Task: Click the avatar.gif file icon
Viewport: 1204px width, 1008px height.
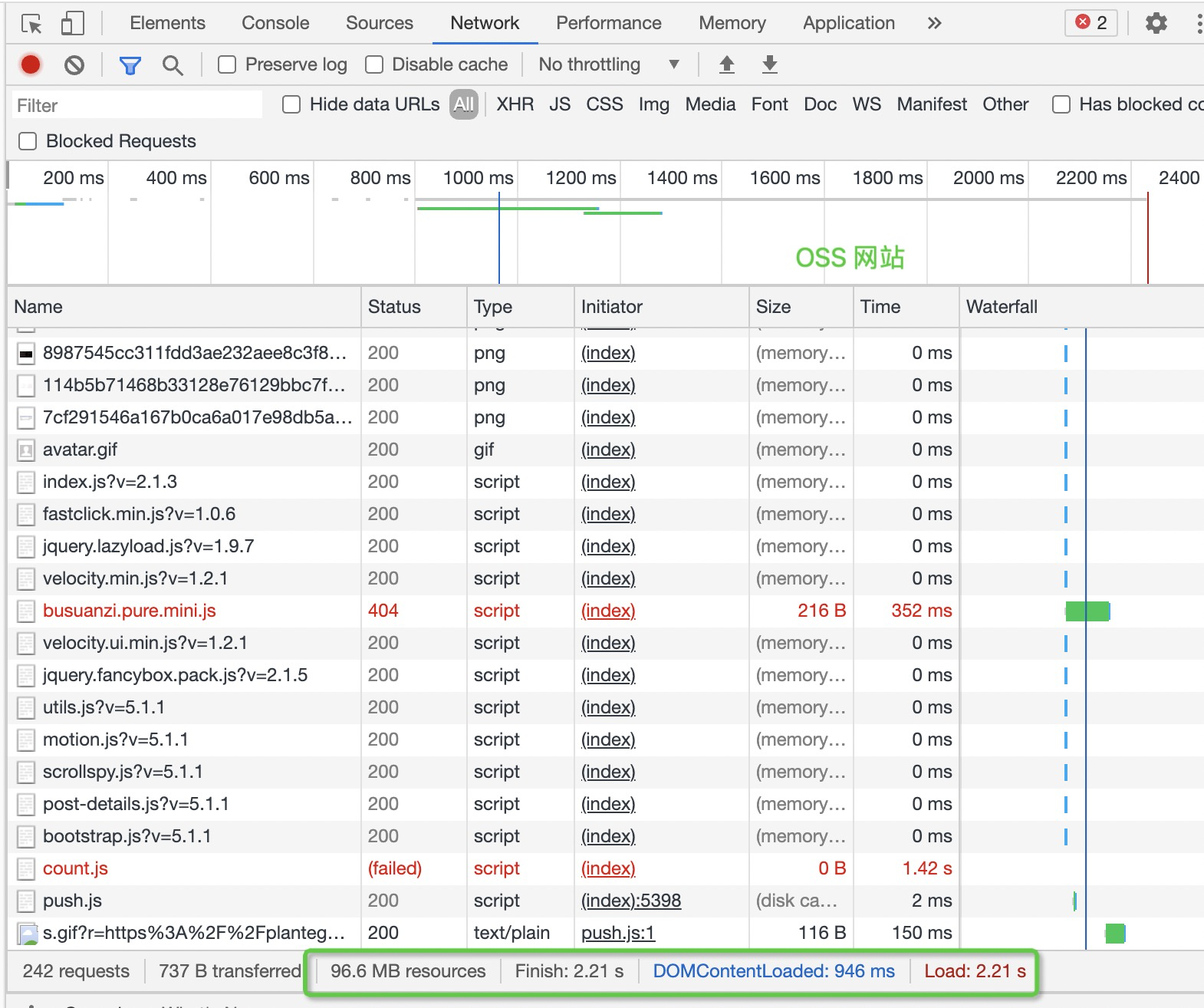Action: click(x=26, y=450)
